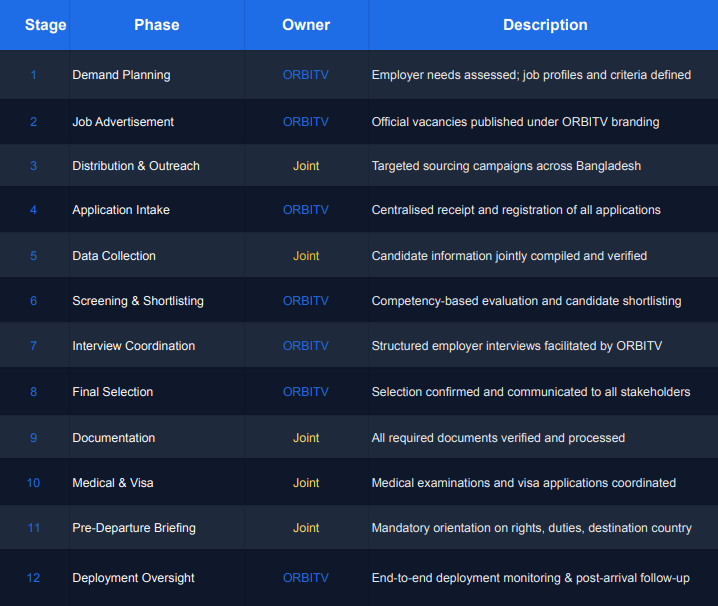Select stage number 12 cell
Viewport: 718px width, 606px height.
click(33, 578)
